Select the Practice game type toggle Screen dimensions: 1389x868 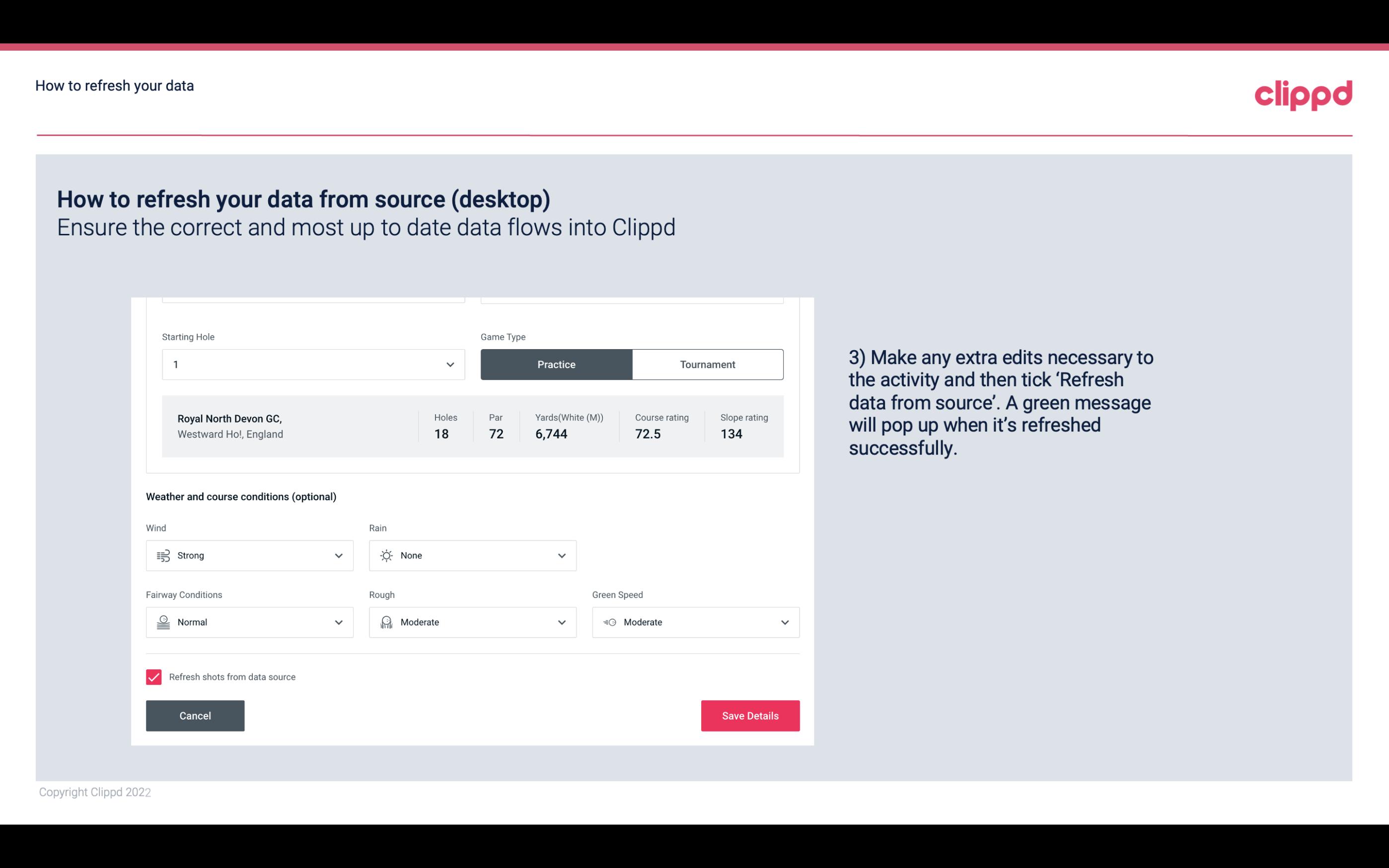(x=556, y=364)
